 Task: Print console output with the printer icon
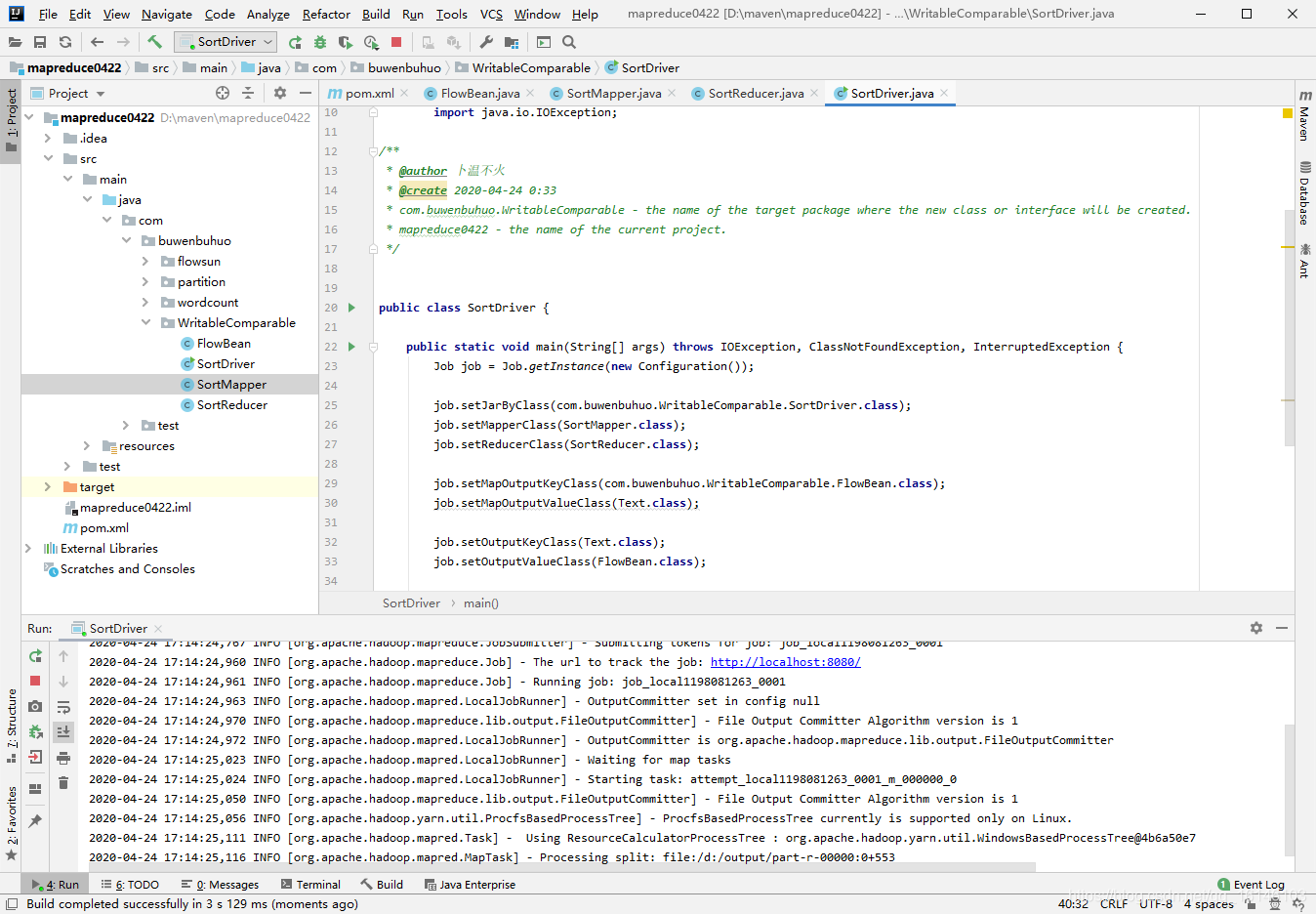[x=63, y=758]
